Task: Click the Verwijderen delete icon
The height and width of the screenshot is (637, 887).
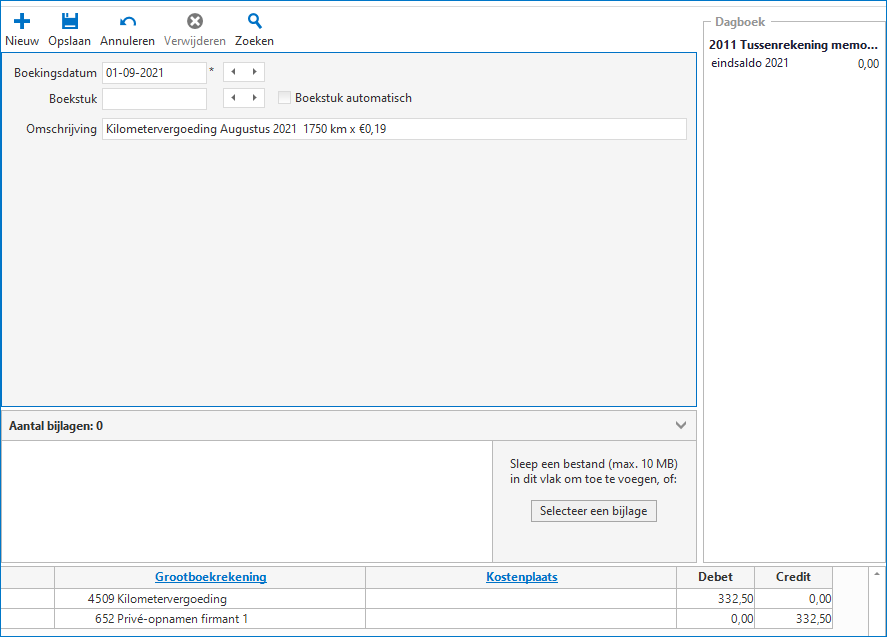Action: [195, 22]
